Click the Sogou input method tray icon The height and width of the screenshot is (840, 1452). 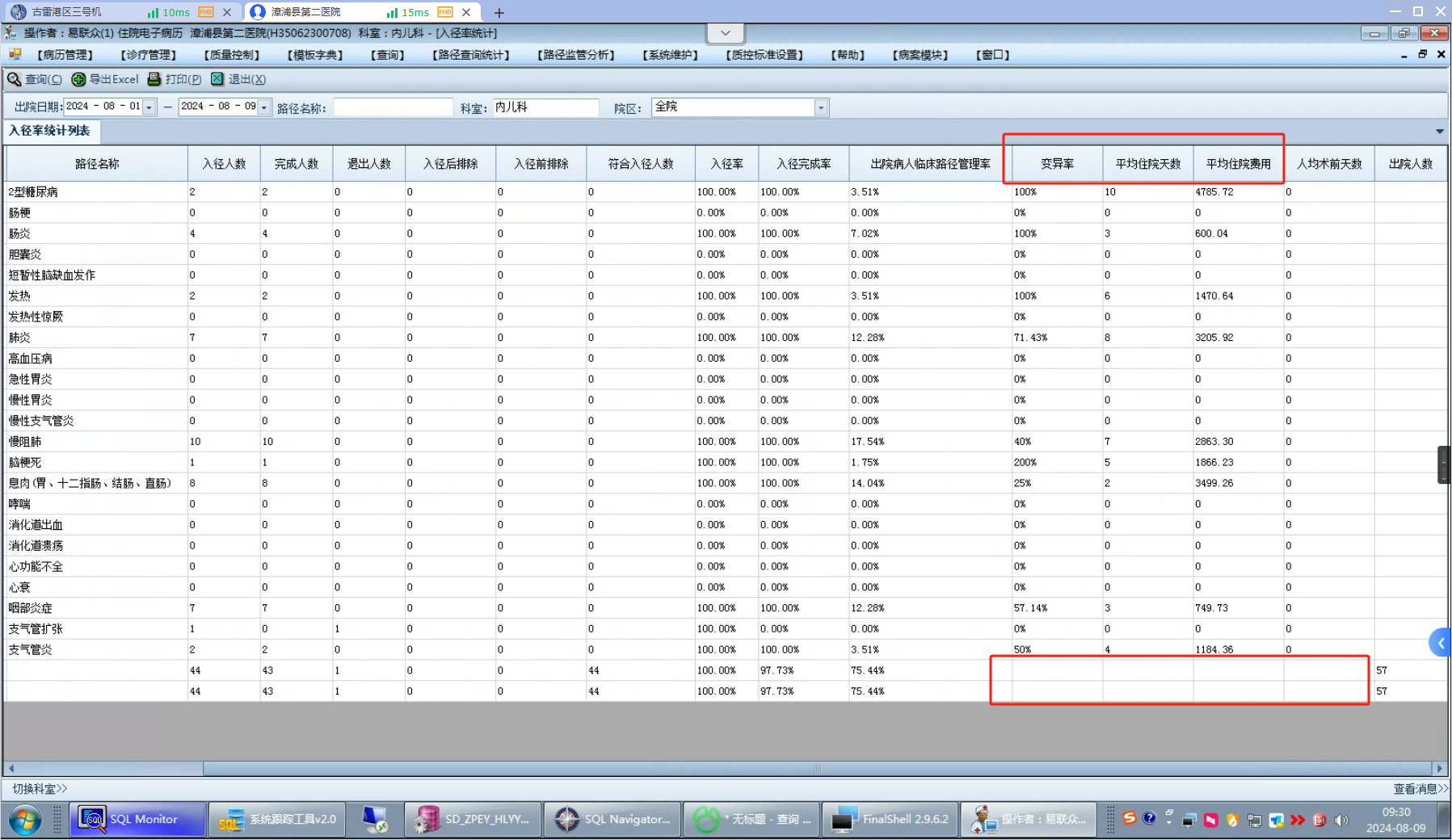click(1129, 819)
